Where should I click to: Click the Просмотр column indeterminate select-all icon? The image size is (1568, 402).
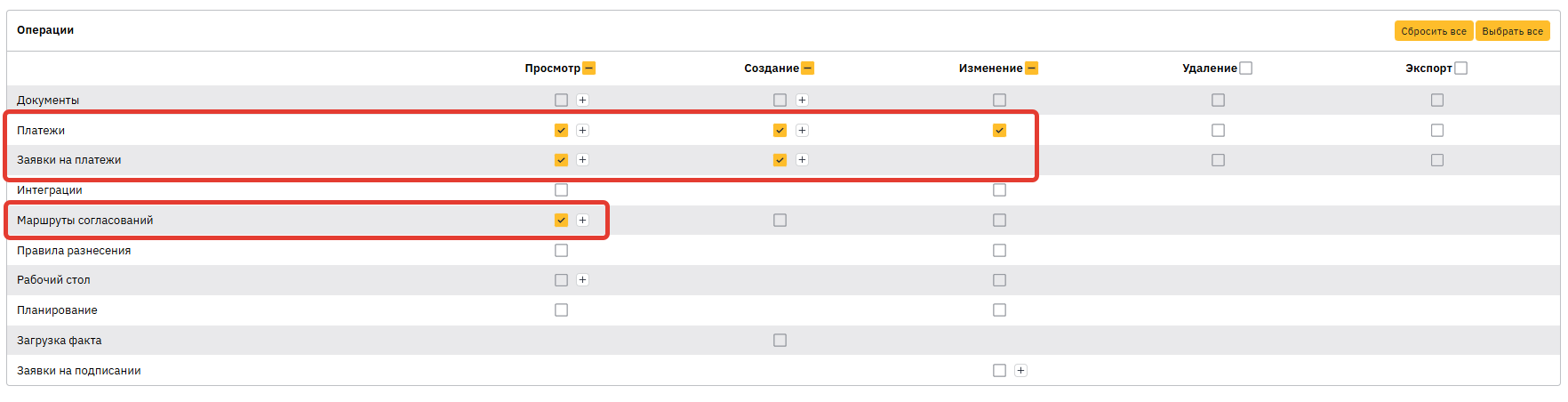click(x=588, y=68)
